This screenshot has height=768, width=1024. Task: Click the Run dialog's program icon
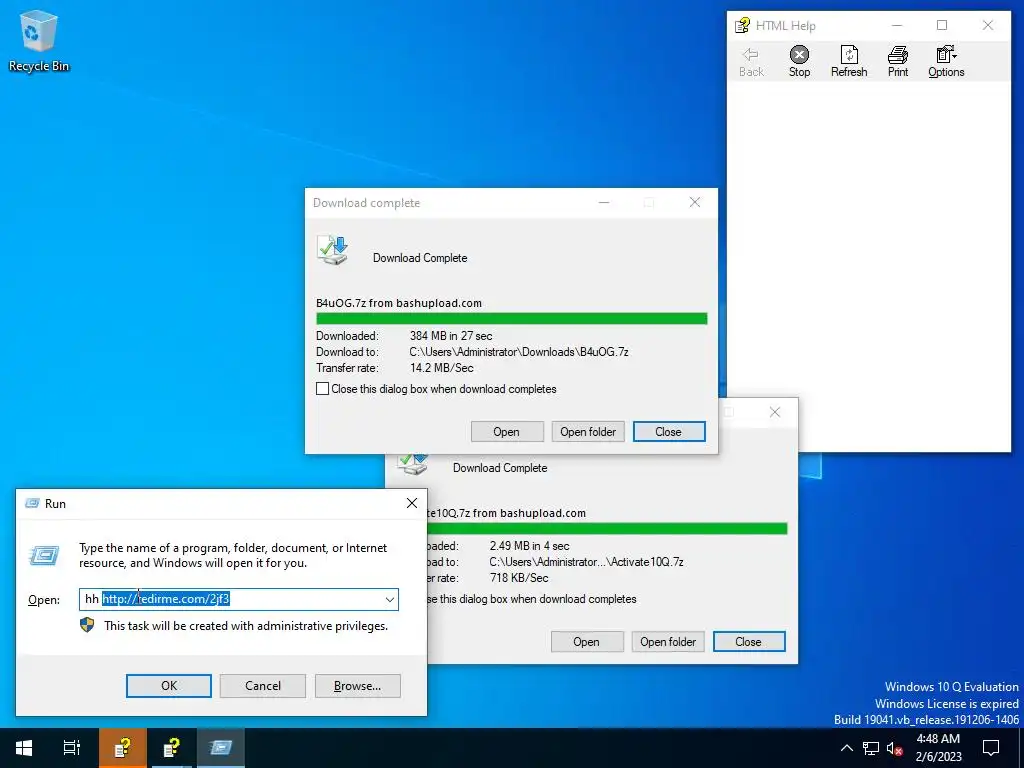click(44, 556)
